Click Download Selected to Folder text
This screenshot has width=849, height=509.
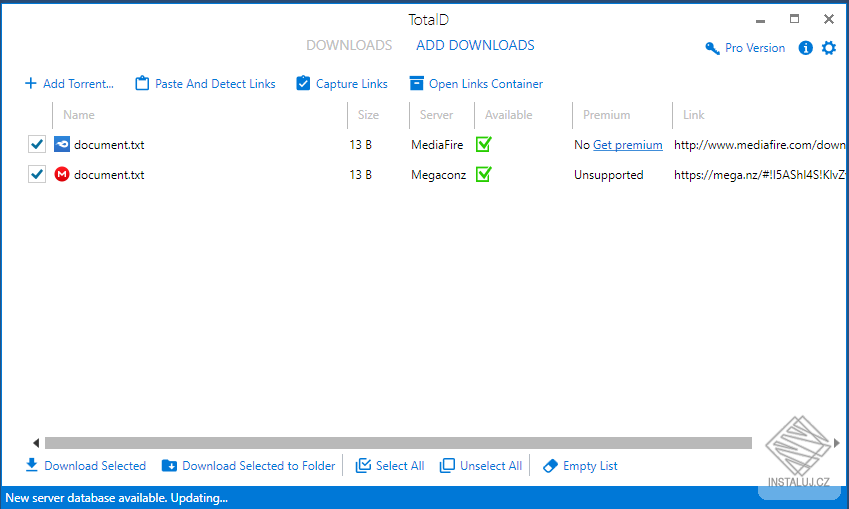(258, 466)
